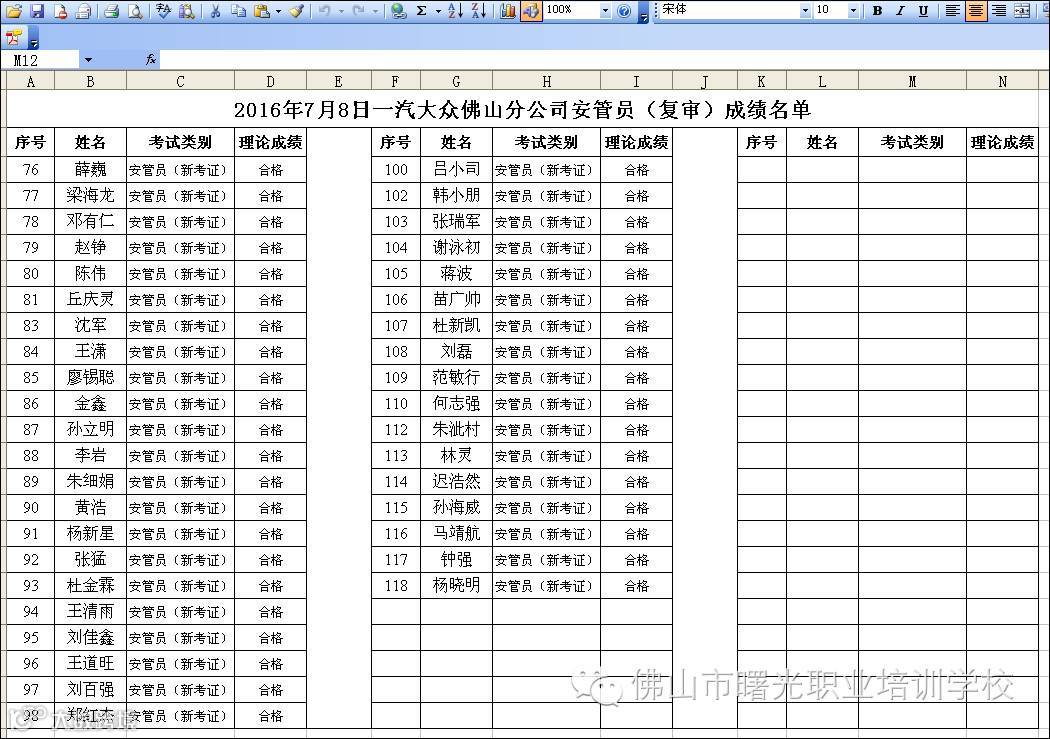Image resolution: width=1050 pixels, height=739 pixels.
Task: Click the Adobe PDF convert icon
Action: [x=14, y=37]
